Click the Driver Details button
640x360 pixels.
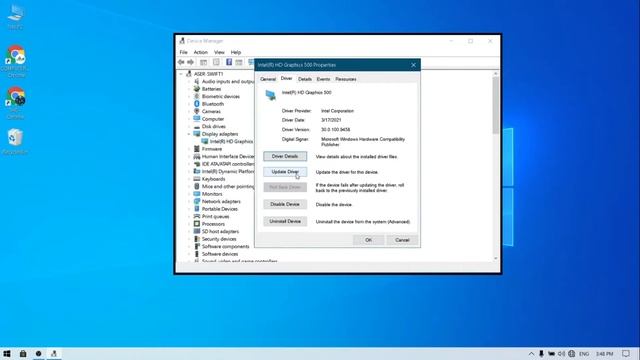(285, 156)
